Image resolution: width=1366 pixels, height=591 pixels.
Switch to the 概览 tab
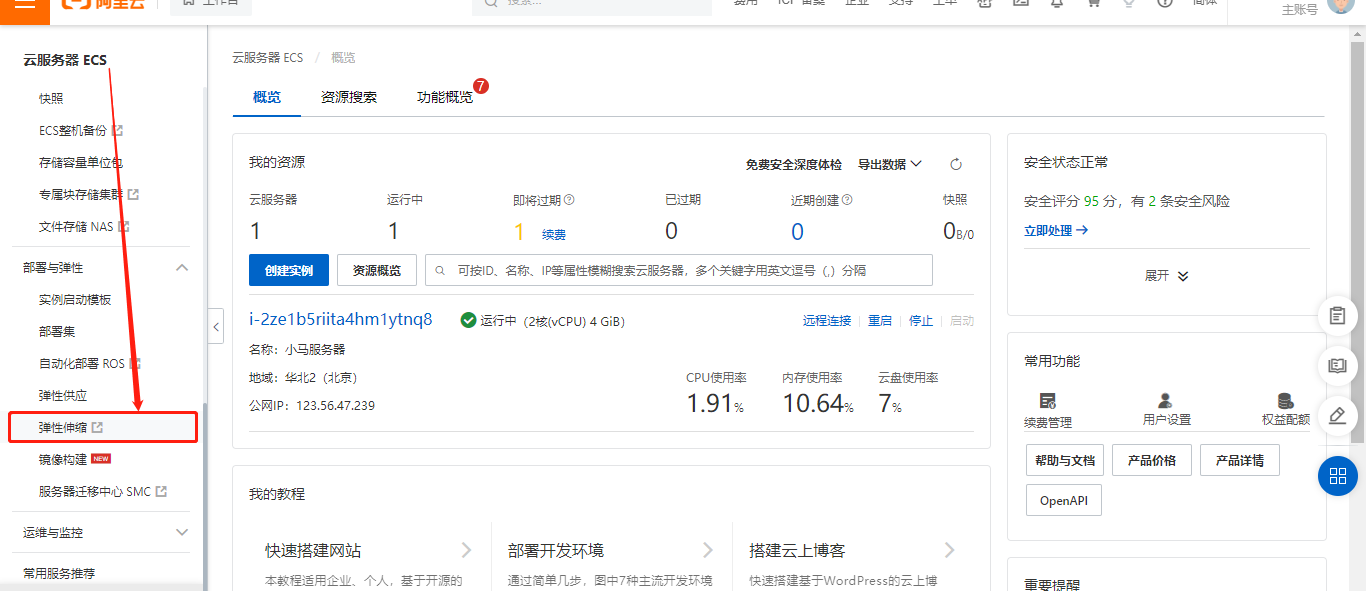coord(267,97)
